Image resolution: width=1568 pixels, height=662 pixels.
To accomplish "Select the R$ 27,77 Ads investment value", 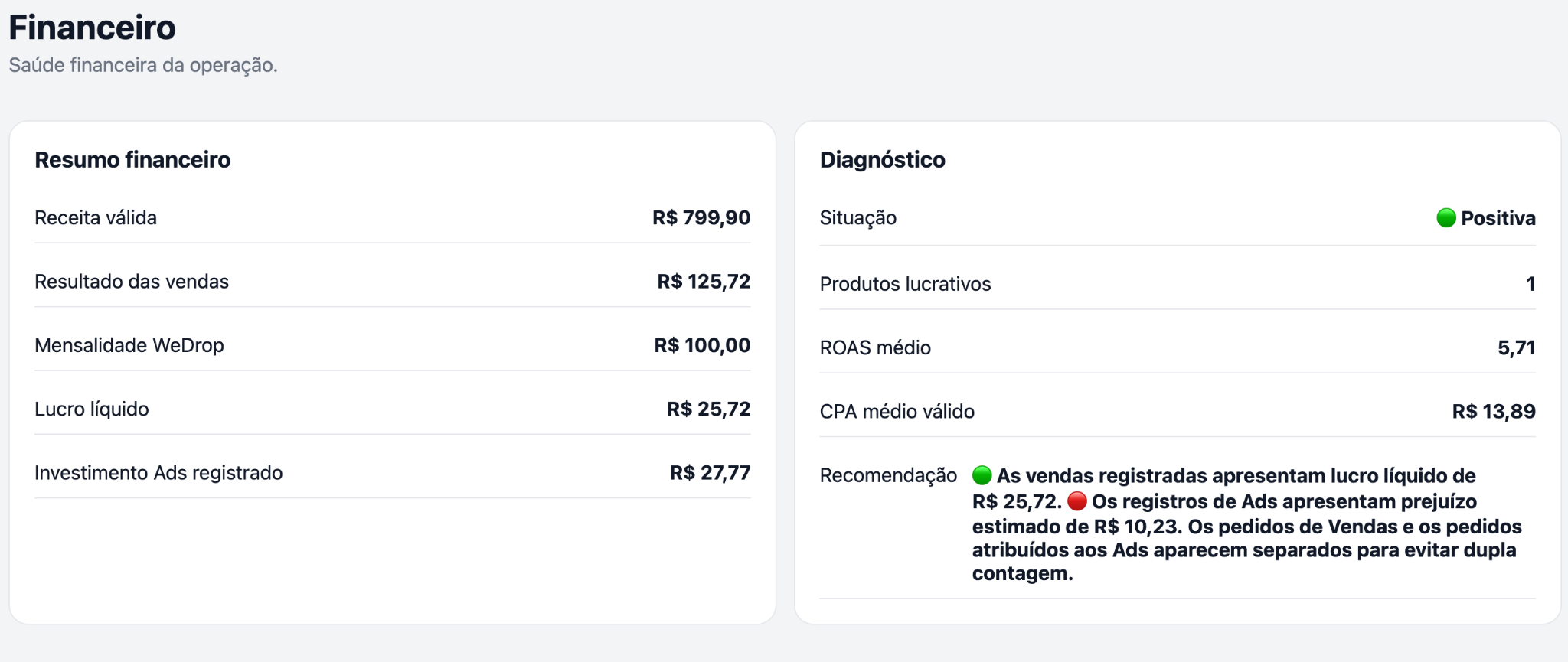I will tap(710, 472).
